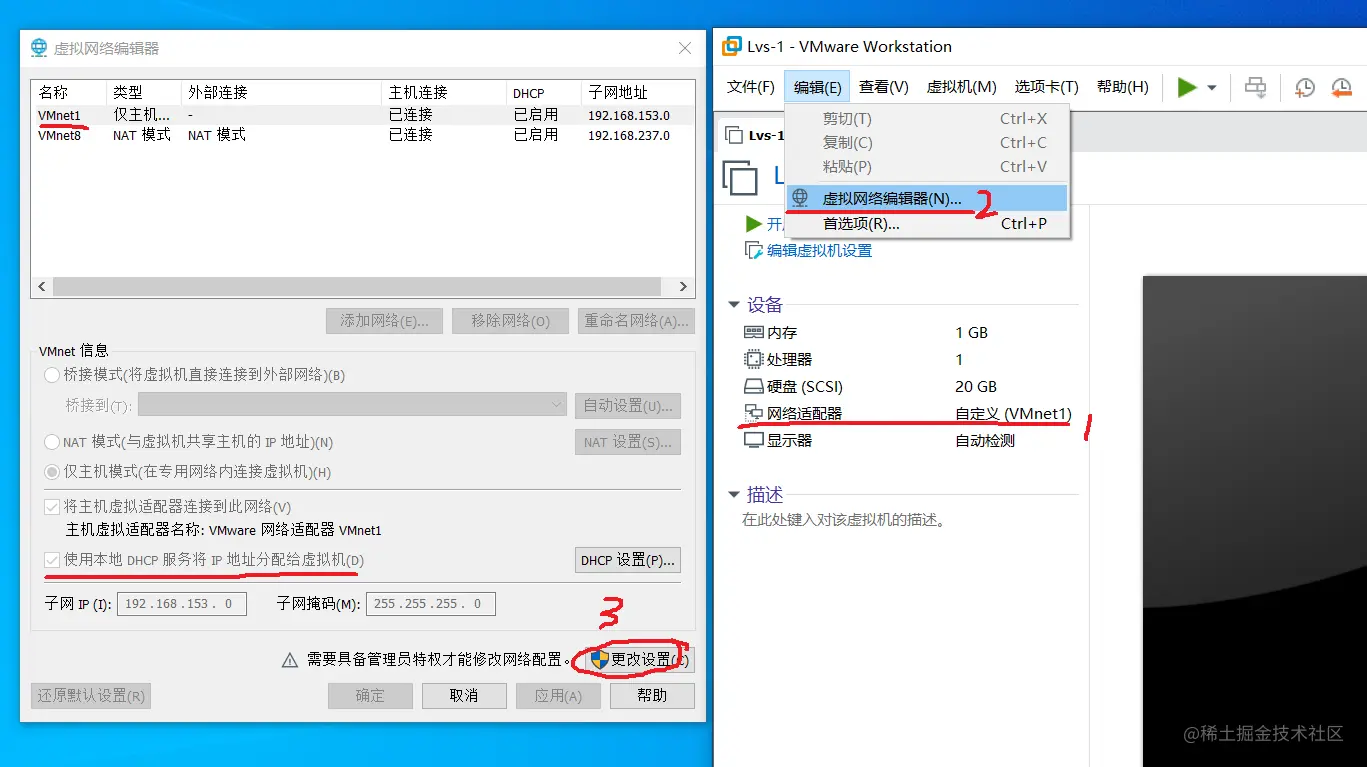Click 自动设置(U)... button
Image resolution: width=1367 pixels, height=767 pixels.
pyautogui.click(x=628, y=405)
